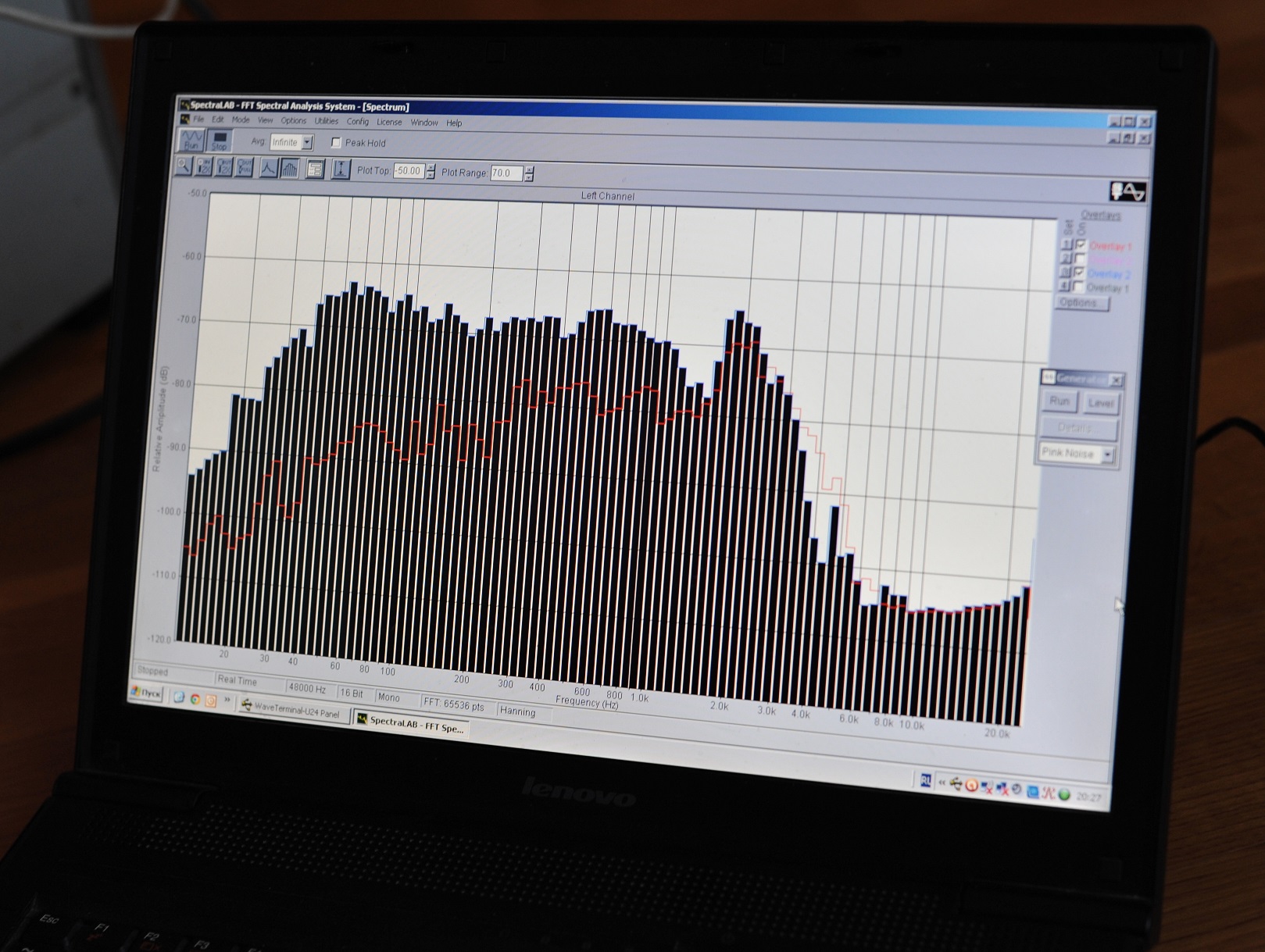Open the scaling settings toolbar icon
This screenshot has height=952, width=1265.
315,169
